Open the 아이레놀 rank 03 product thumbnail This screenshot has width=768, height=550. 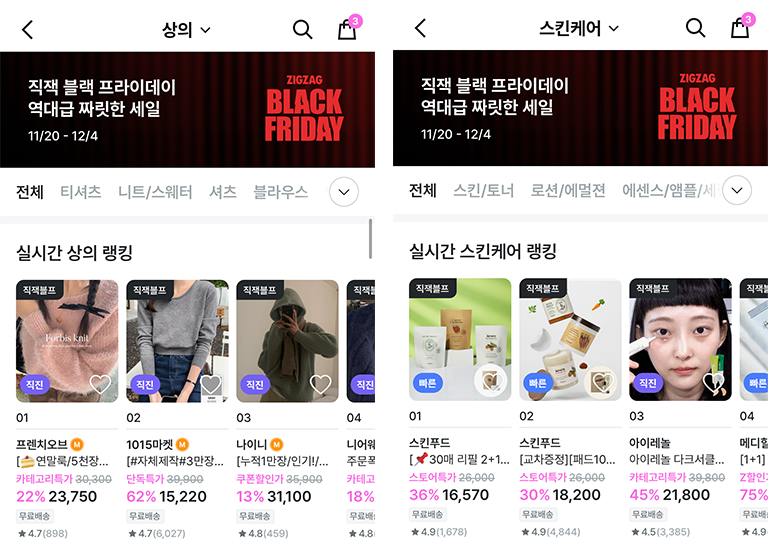680,339
